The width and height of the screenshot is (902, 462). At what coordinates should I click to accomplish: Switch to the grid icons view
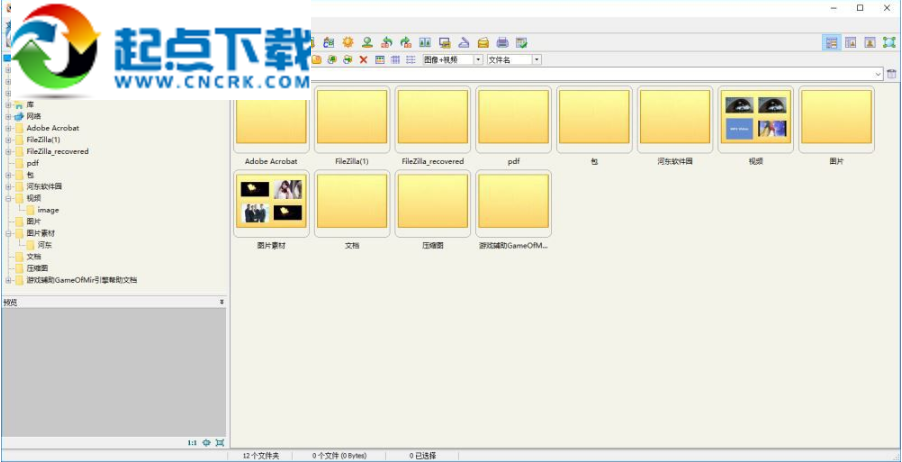(x=395, y=60)
